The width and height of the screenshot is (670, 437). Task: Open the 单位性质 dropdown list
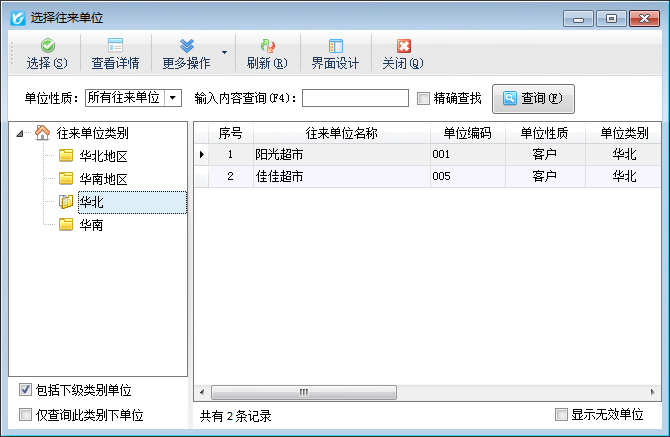(173, 98)
